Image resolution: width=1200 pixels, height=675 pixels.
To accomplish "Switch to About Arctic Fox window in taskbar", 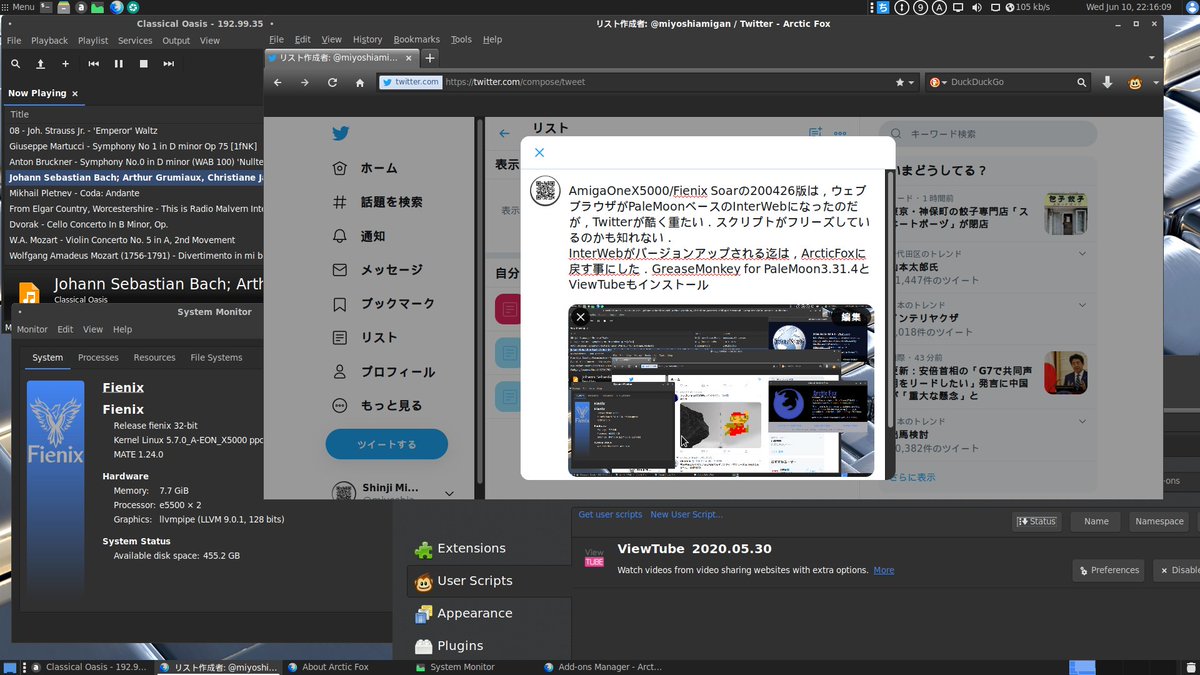I will click(335, 667).
